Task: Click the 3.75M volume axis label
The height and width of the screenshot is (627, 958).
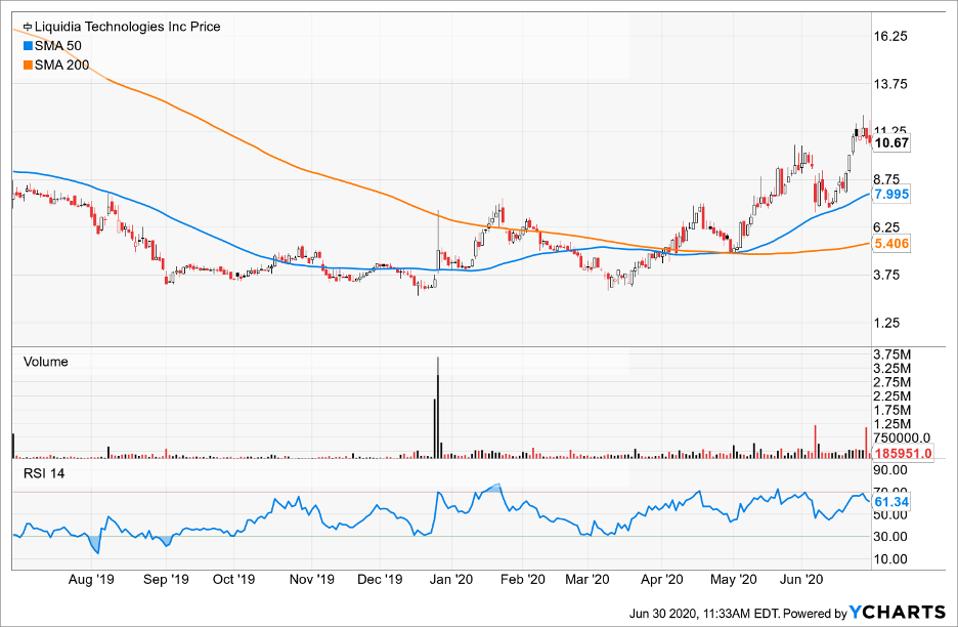Action: pos(893,355)
